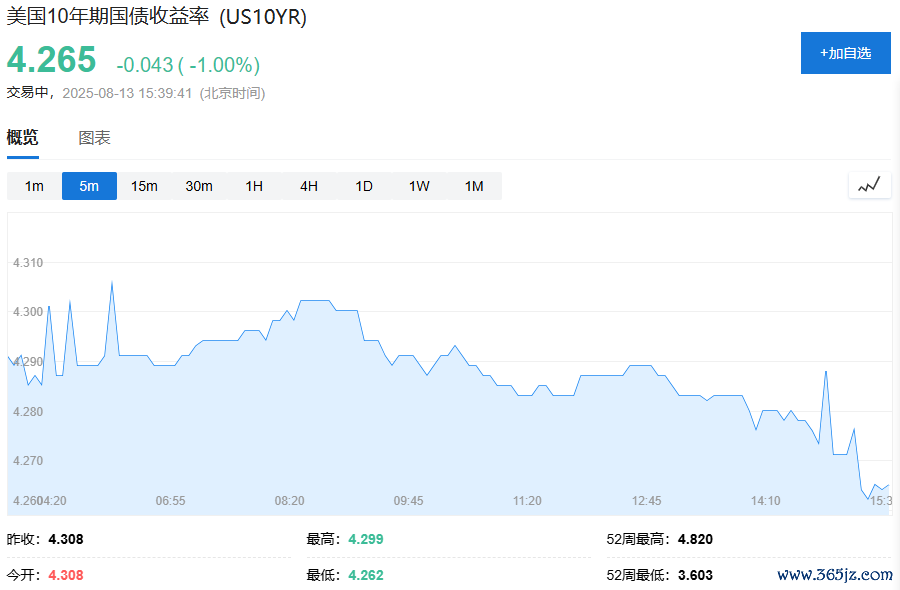Select the 5m time interval

[x=89, y=186]
